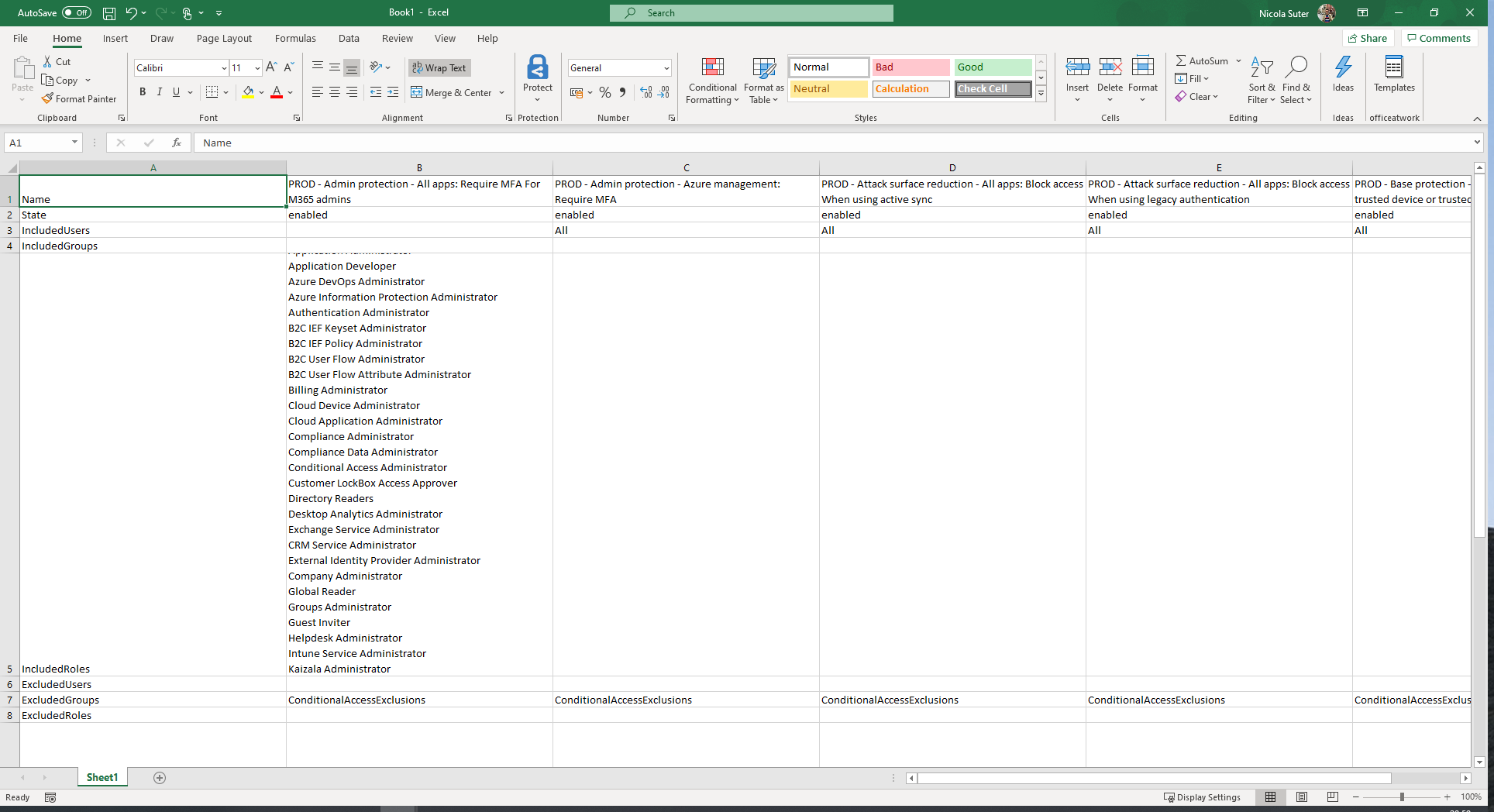Toggle Wrap Text

439,68
